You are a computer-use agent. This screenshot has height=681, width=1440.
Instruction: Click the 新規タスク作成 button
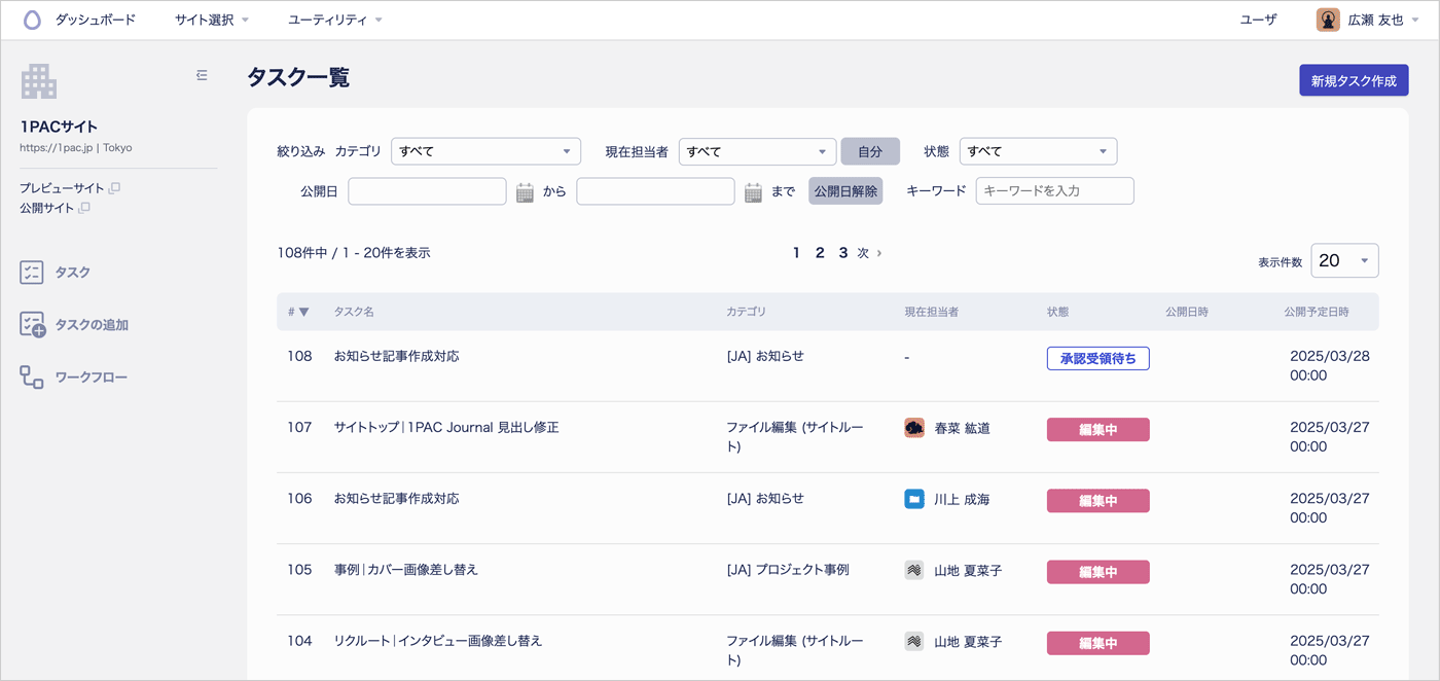tap(1354, 81)
